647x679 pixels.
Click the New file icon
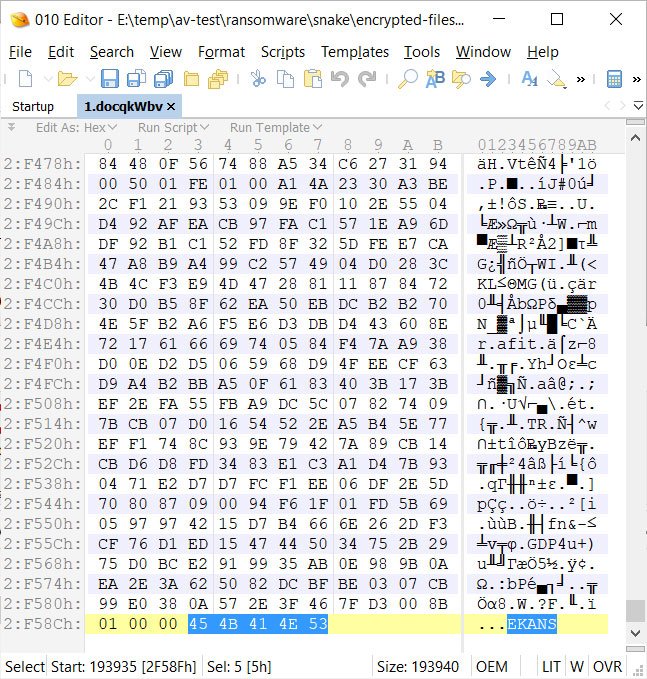tap(24, 79)
